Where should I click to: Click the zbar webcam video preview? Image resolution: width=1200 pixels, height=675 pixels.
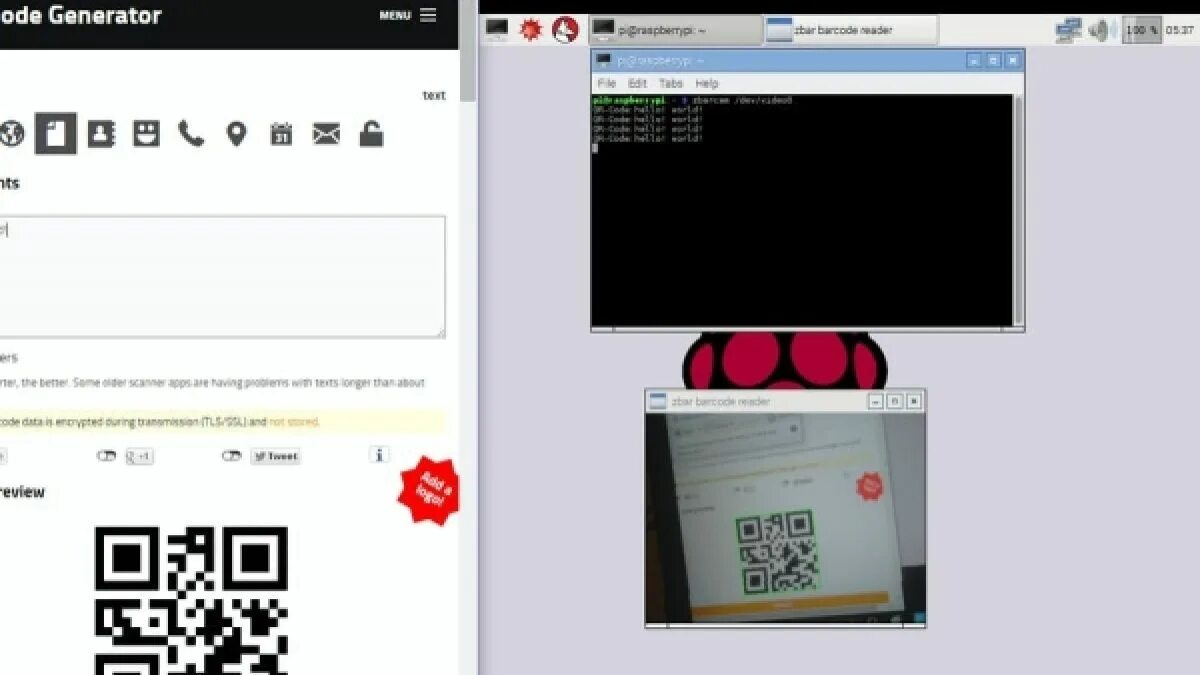pyautogui.click(x=785, y=518)
